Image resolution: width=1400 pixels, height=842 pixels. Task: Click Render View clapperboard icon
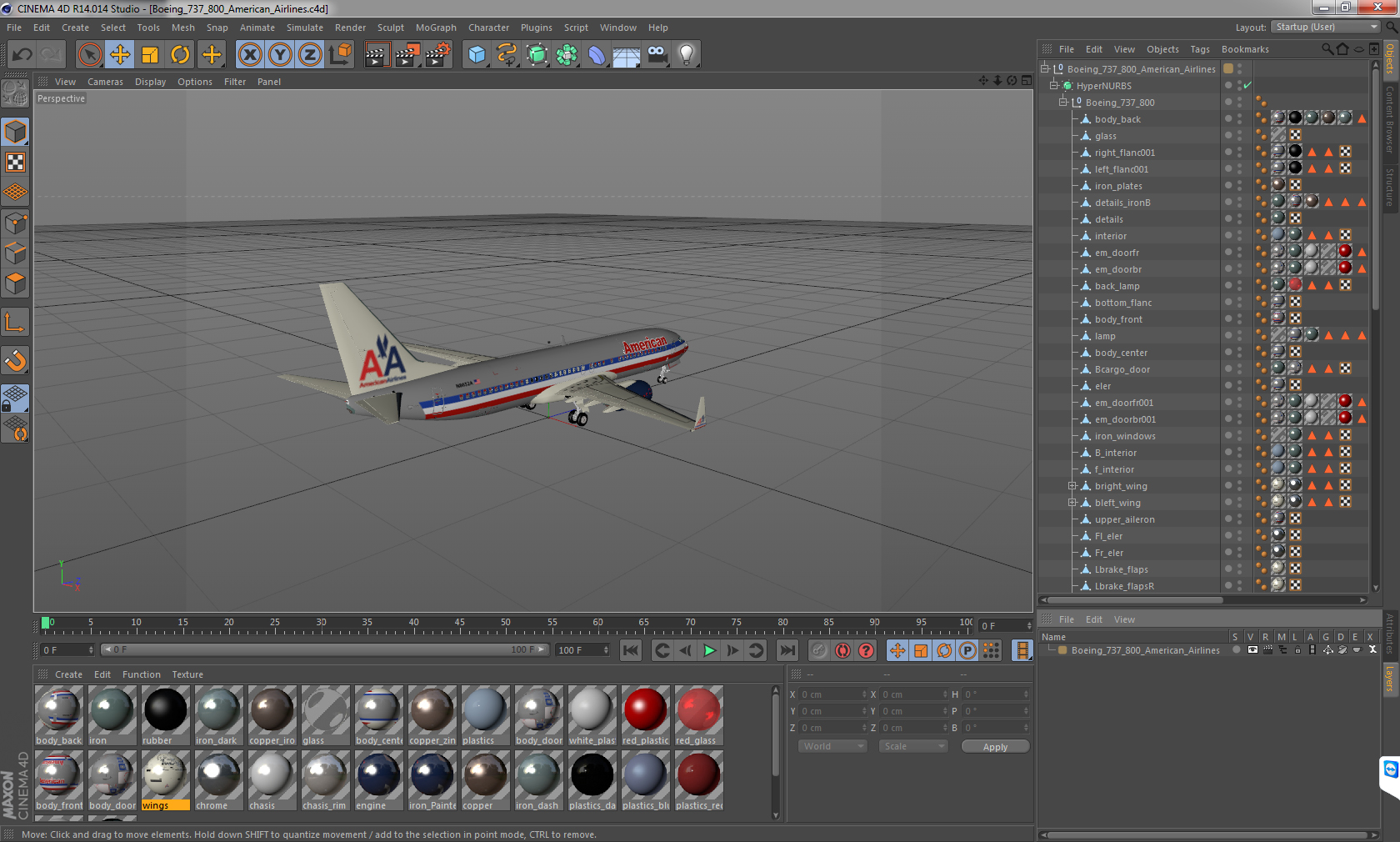coord(377,55)
